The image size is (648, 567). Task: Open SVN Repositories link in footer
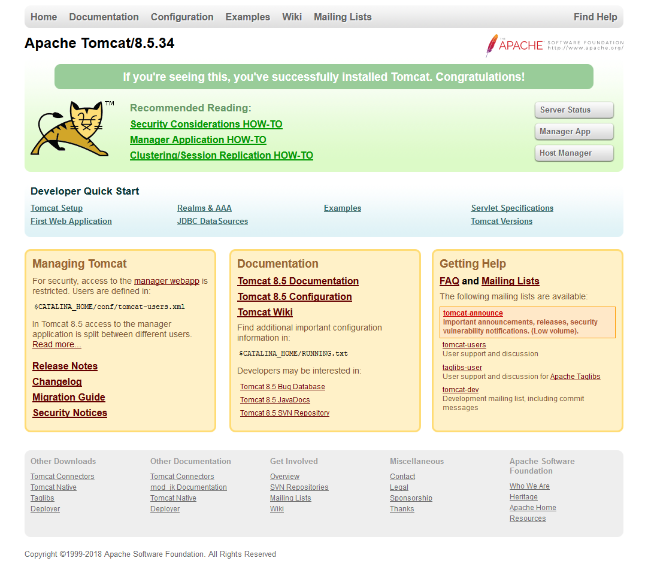299,487
